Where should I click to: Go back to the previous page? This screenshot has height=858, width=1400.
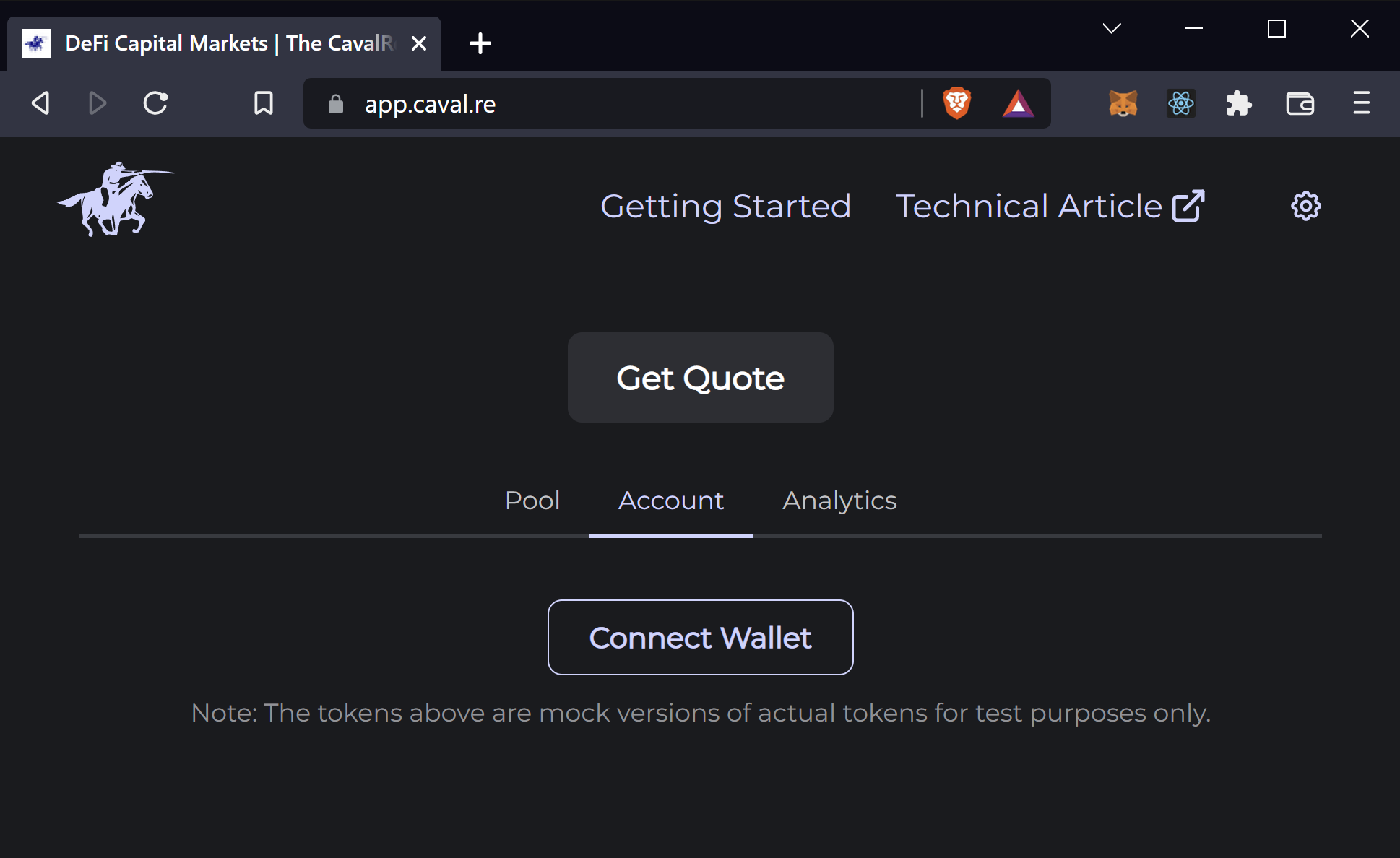coord(41,103)
